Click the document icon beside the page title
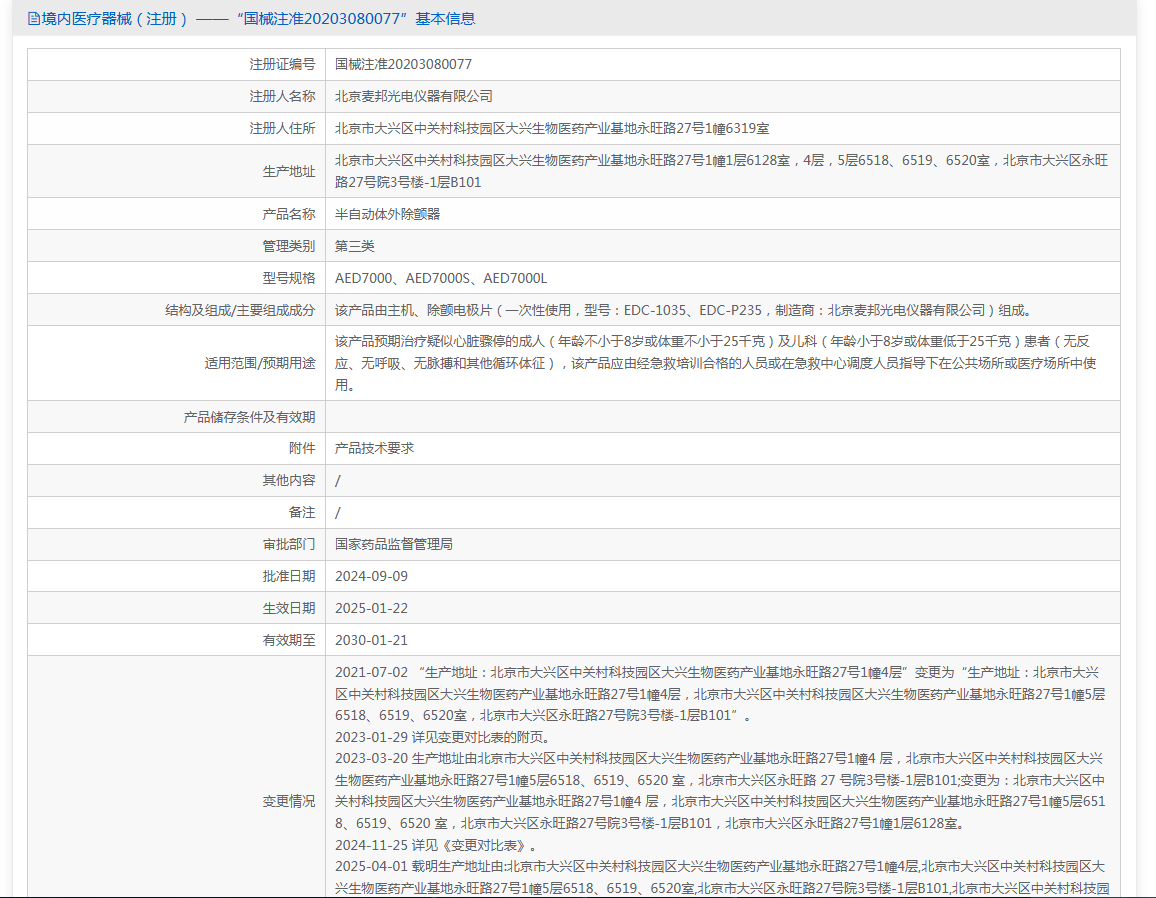 click(x=34, y=18)
